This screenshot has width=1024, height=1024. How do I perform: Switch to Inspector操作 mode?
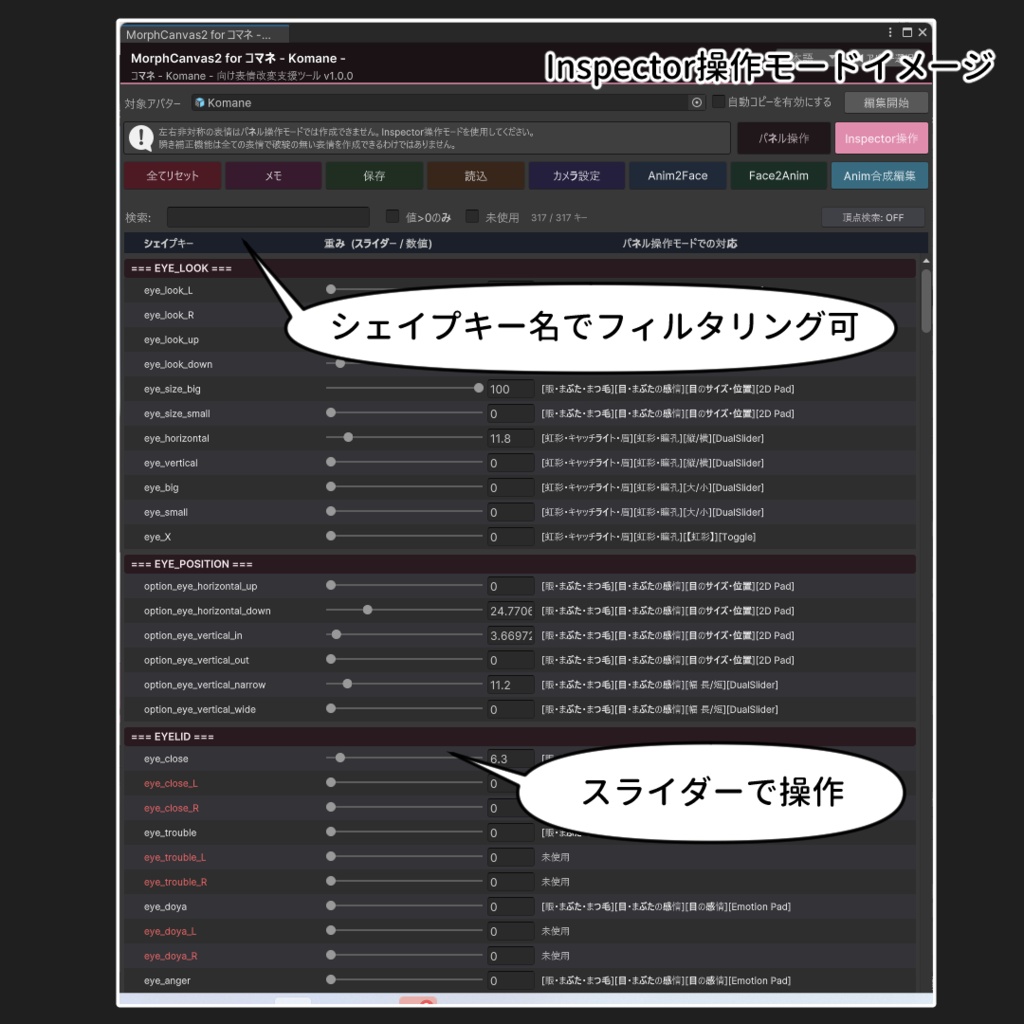pyautogui.click(x=881, y=138)
